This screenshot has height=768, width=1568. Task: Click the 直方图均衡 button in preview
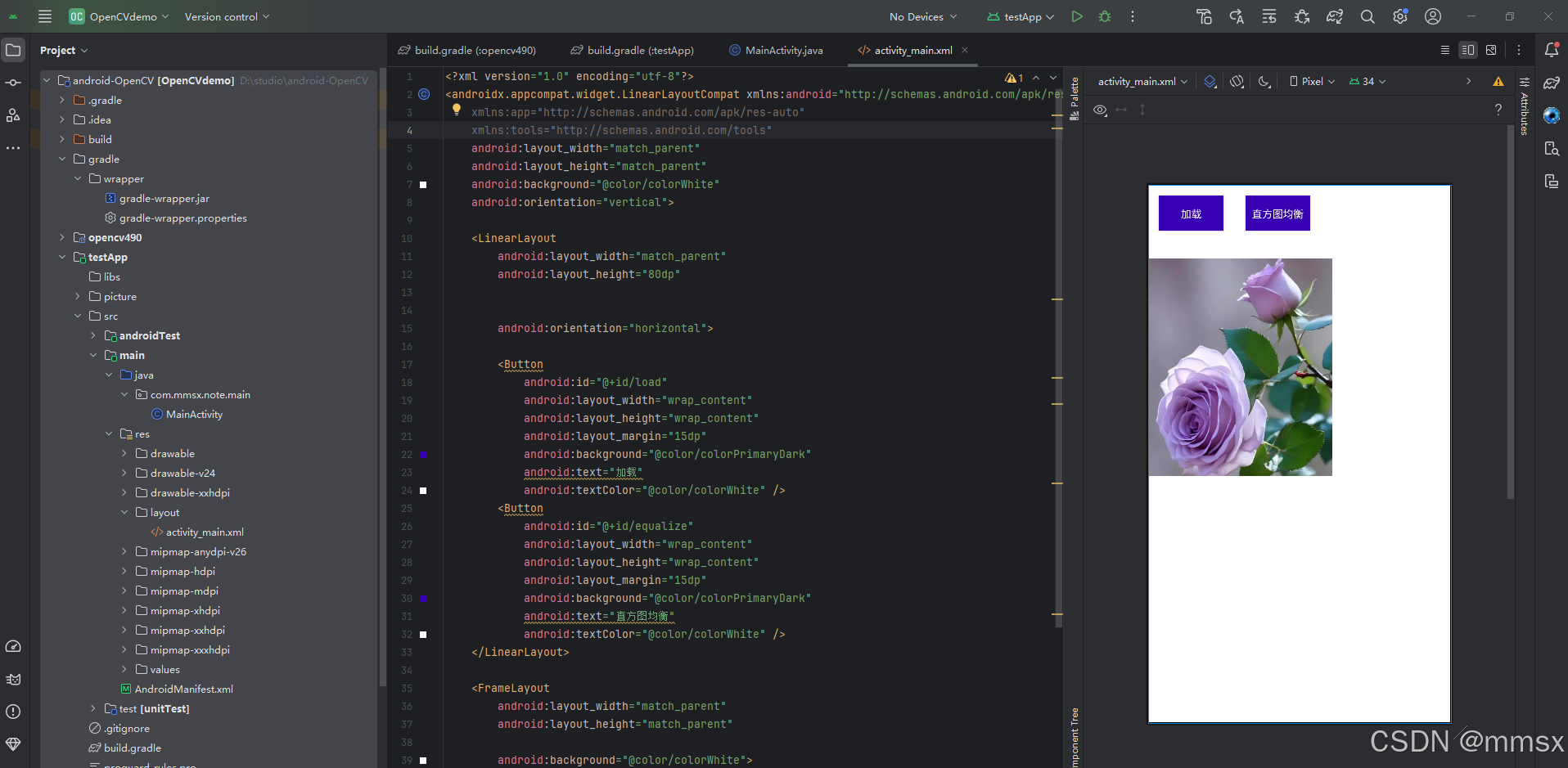1277,213
